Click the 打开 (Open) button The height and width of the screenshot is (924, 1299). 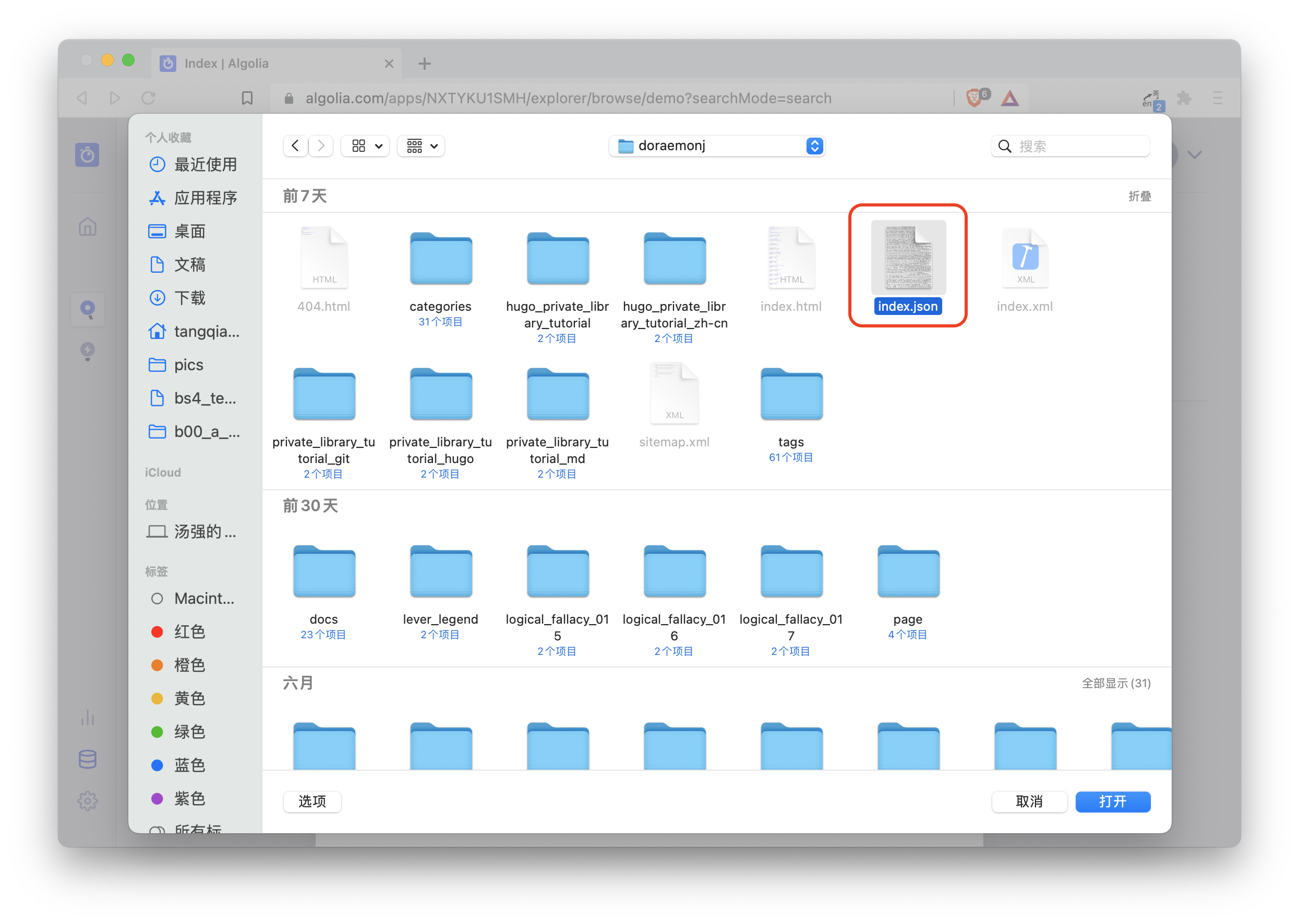(x=1112, y=801)
